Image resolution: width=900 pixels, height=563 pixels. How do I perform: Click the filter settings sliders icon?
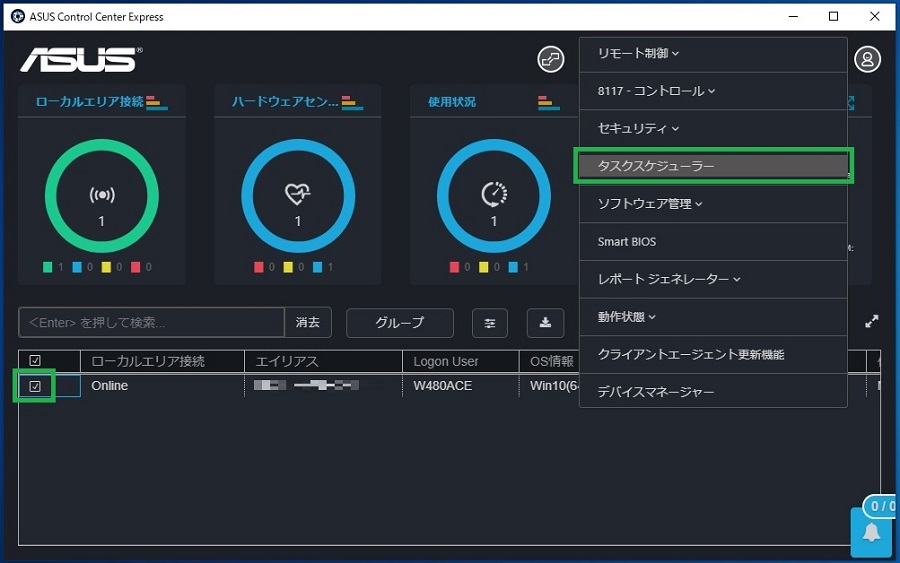click(490, 323)
